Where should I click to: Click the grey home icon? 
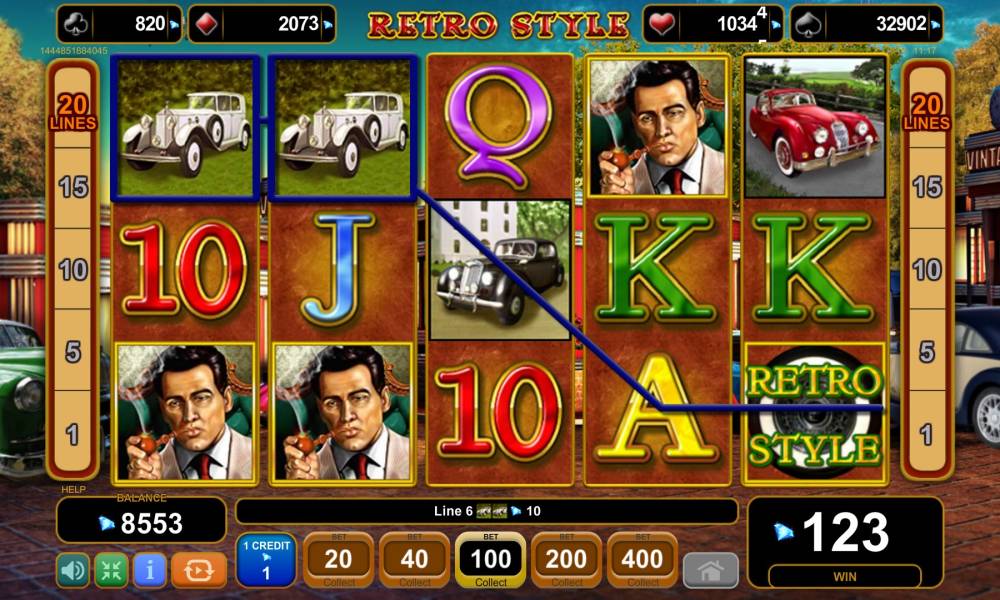coord(710,571)
